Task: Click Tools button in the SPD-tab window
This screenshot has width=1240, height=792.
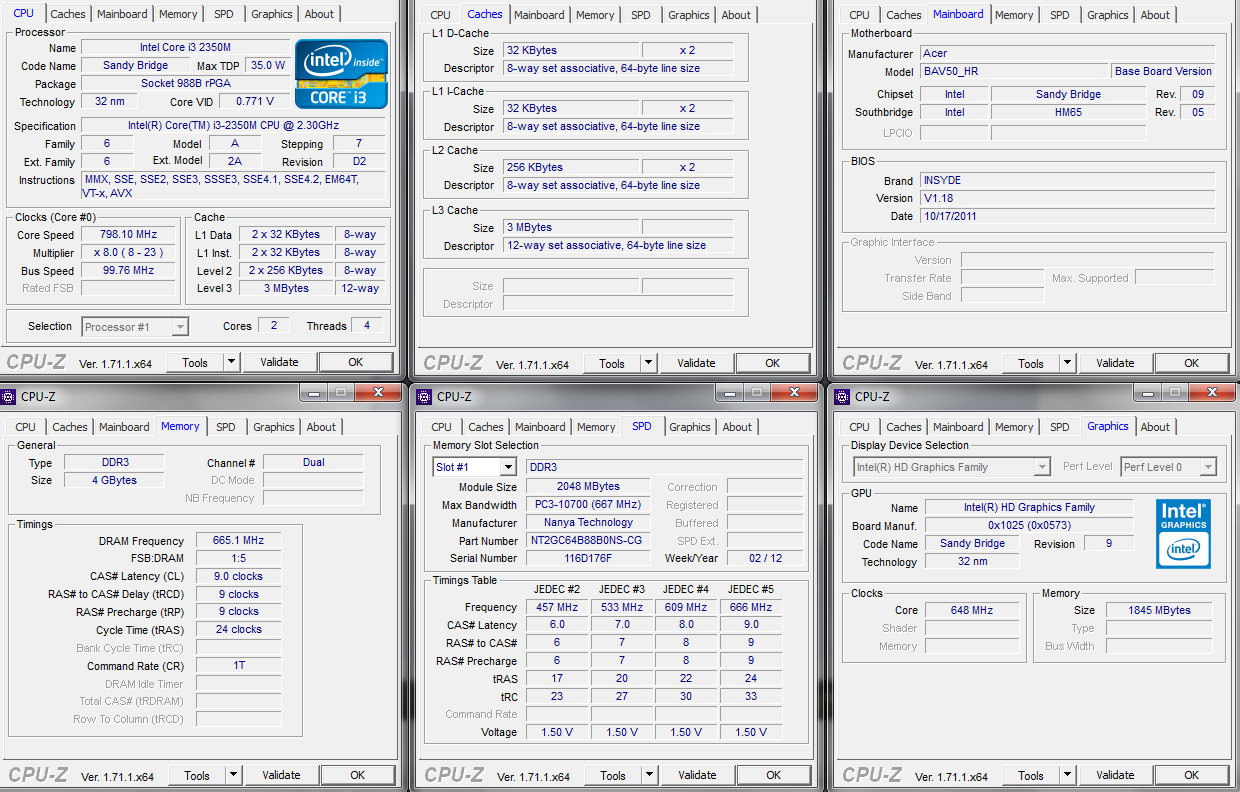Action: (x=613, y=775)
